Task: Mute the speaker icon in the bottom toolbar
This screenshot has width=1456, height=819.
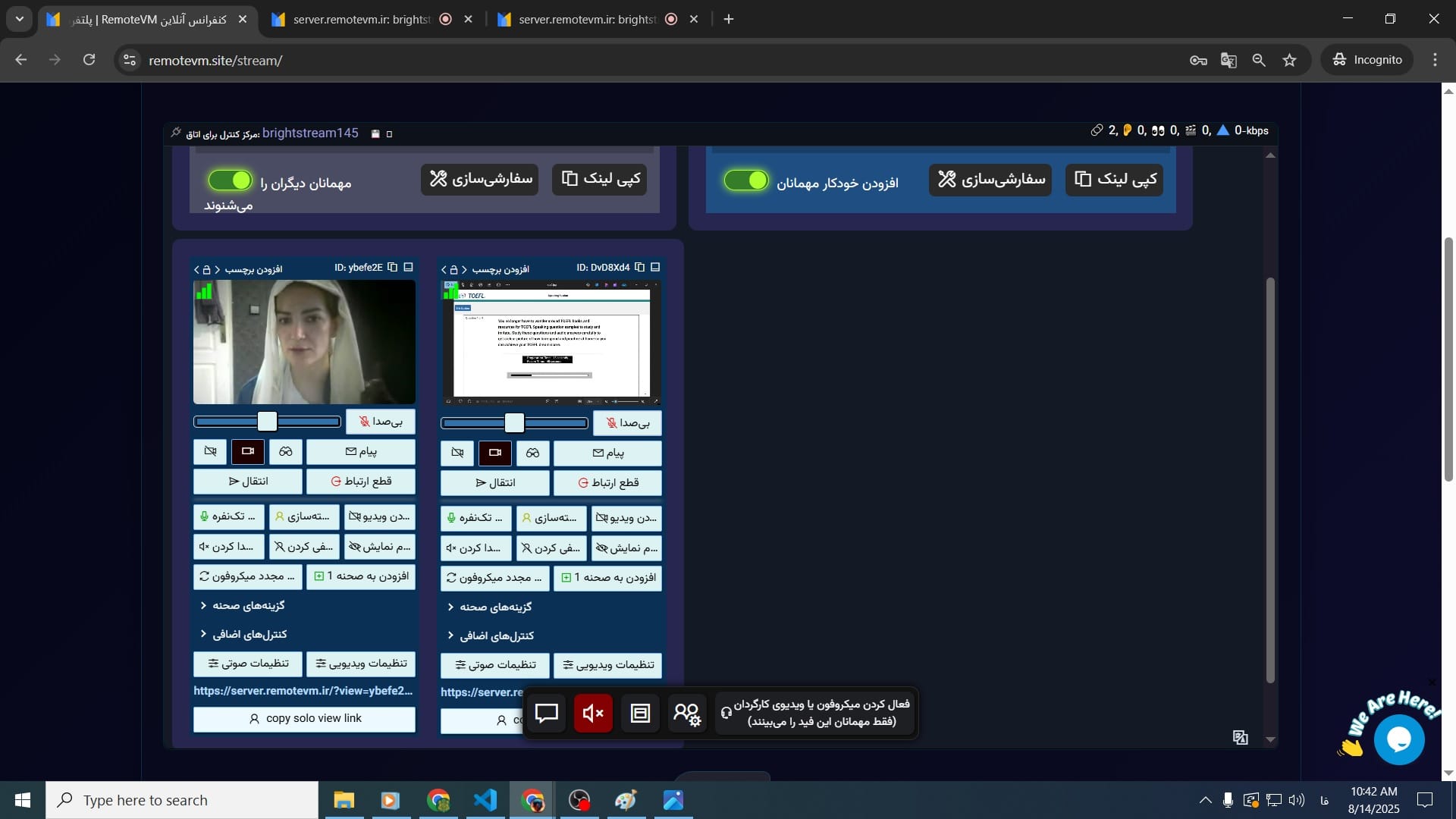Action: point(593,713)
